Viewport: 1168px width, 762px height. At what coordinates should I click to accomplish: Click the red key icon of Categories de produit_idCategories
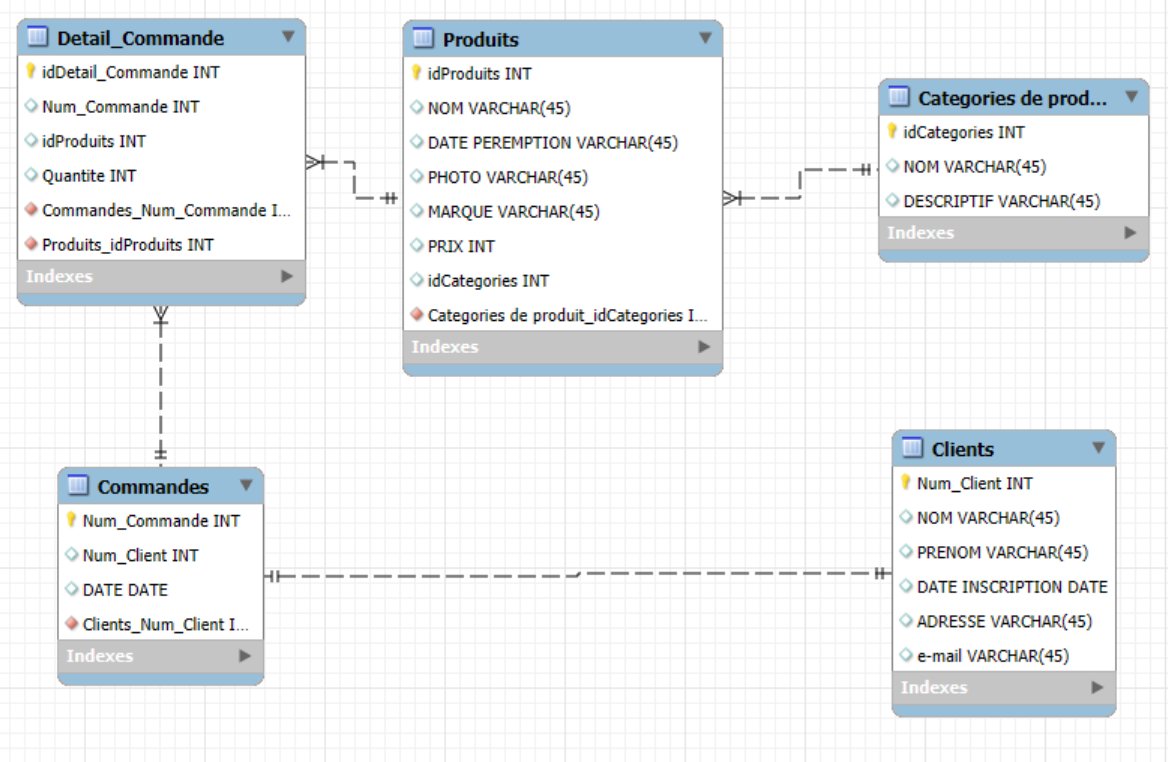coord(417,314)
